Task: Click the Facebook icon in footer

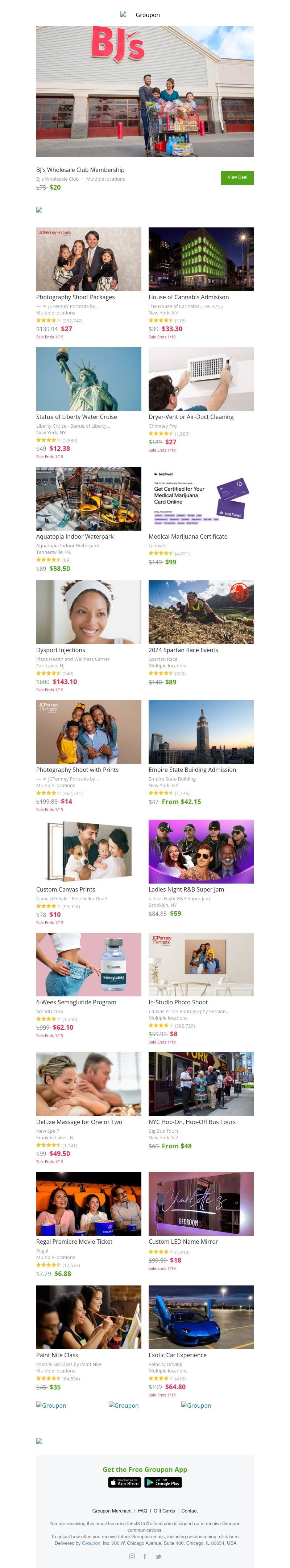Action: 145,1556
